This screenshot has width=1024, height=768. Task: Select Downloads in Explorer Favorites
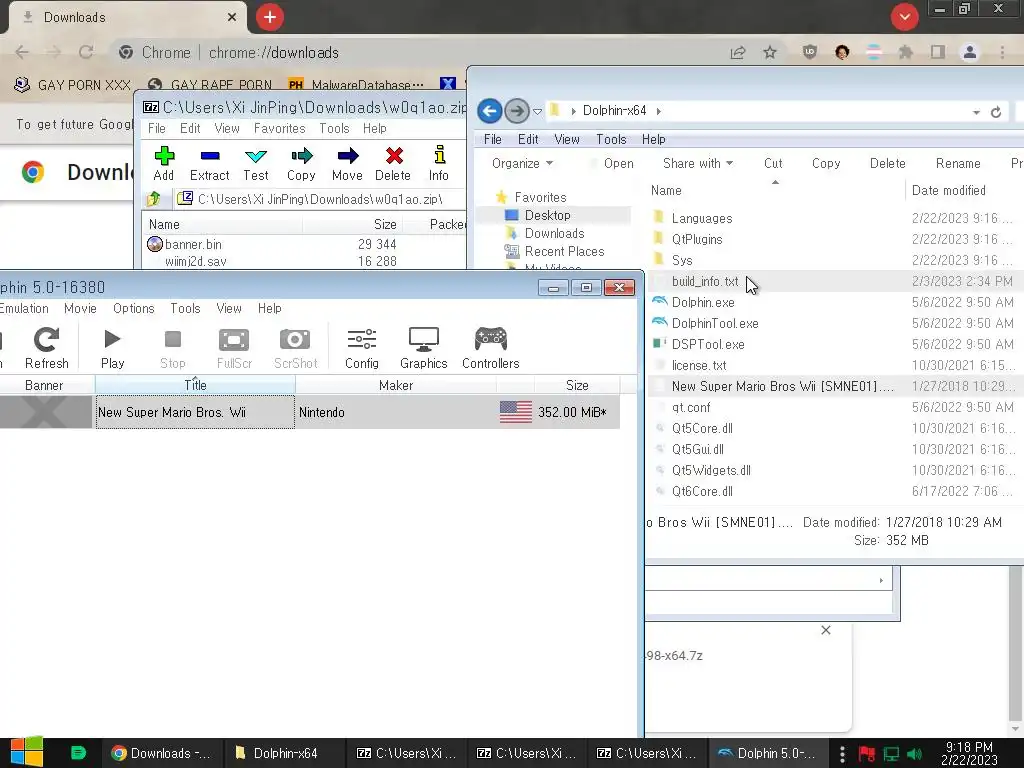[554, 233]
